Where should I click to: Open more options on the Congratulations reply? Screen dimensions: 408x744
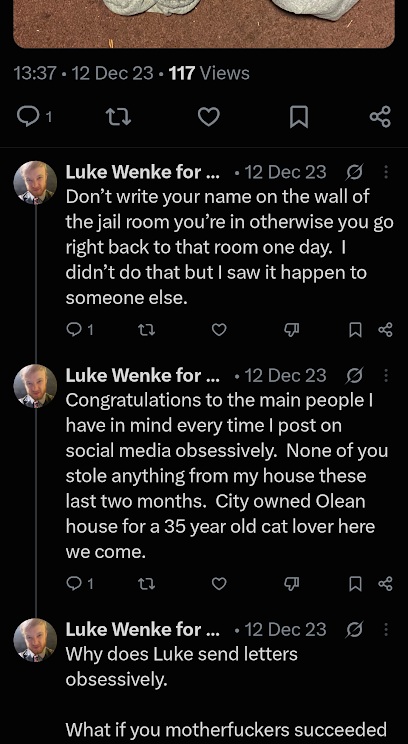tap(386, 375)
